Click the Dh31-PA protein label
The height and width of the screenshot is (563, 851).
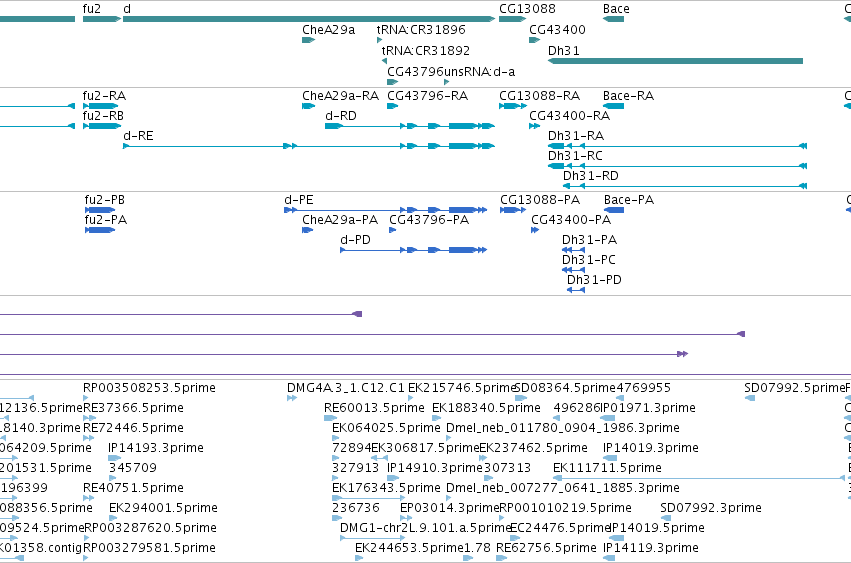click(x=589, y=240)
